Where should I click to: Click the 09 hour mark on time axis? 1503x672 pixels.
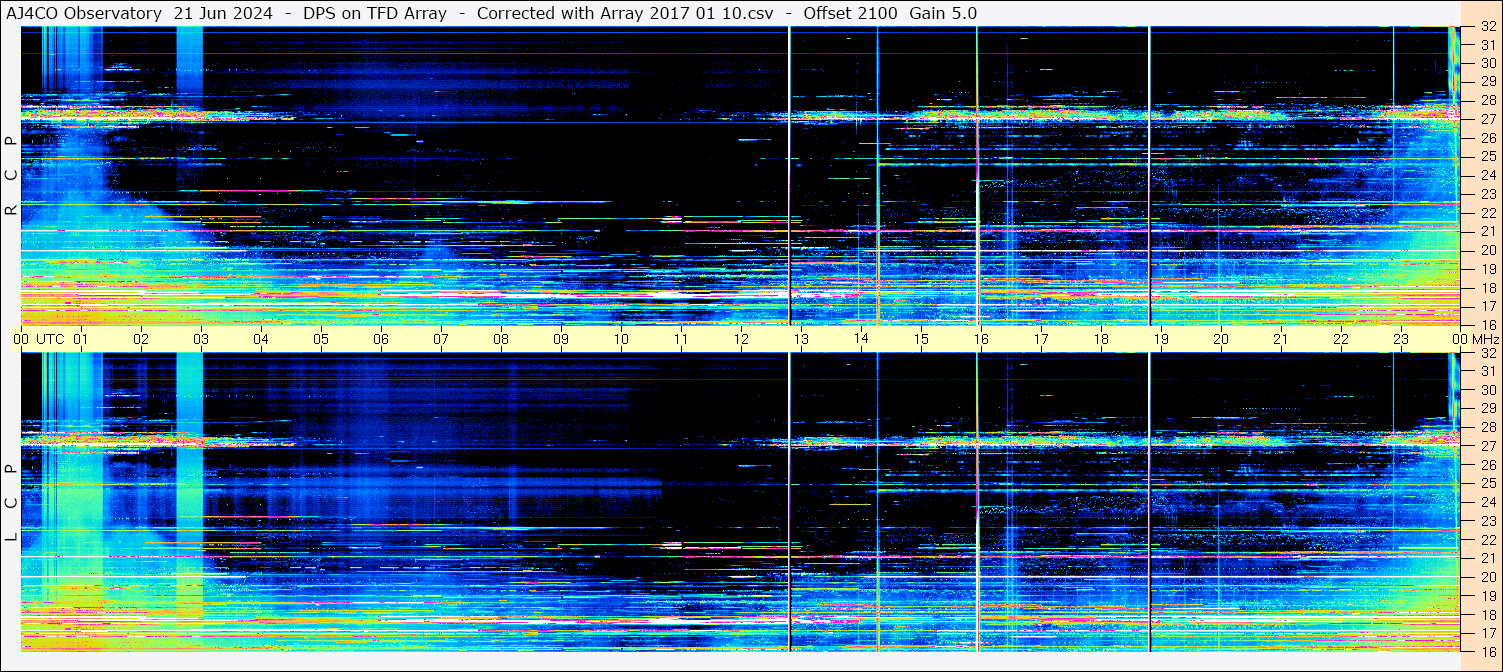(561, 339)
